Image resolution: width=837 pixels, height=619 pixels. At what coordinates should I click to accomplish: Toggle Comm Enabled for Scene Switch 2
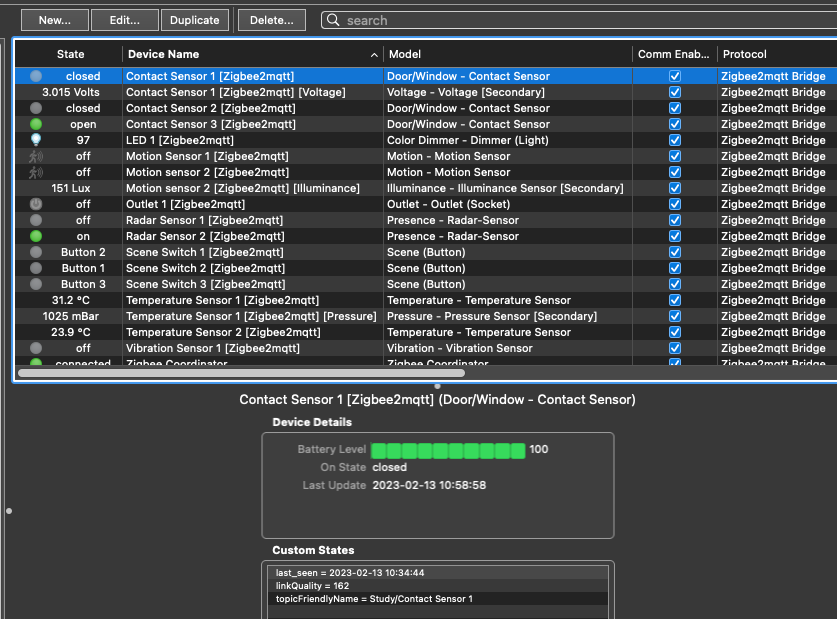point(675,268)
